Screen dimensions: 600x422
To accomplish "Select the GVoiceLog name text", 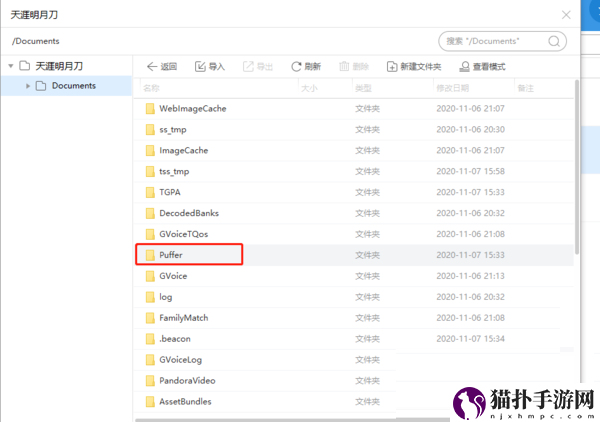I will [181, 360].
